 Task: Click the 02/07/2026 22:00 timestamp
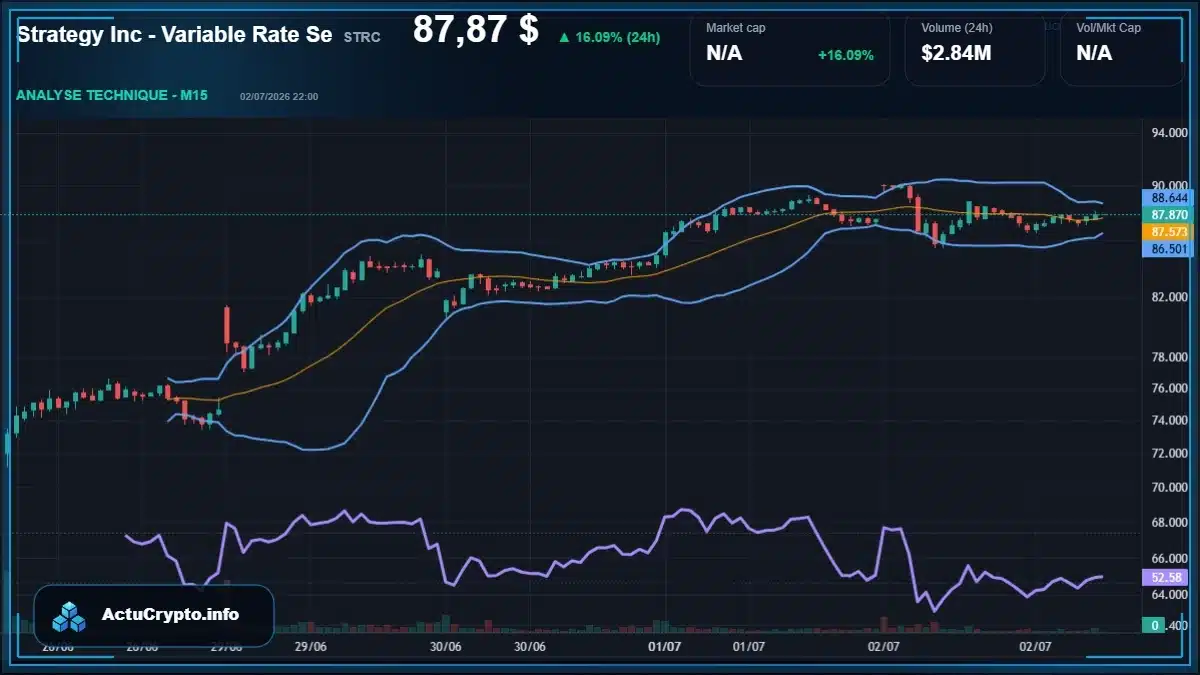pyautogui.click(x=279, y=96)
